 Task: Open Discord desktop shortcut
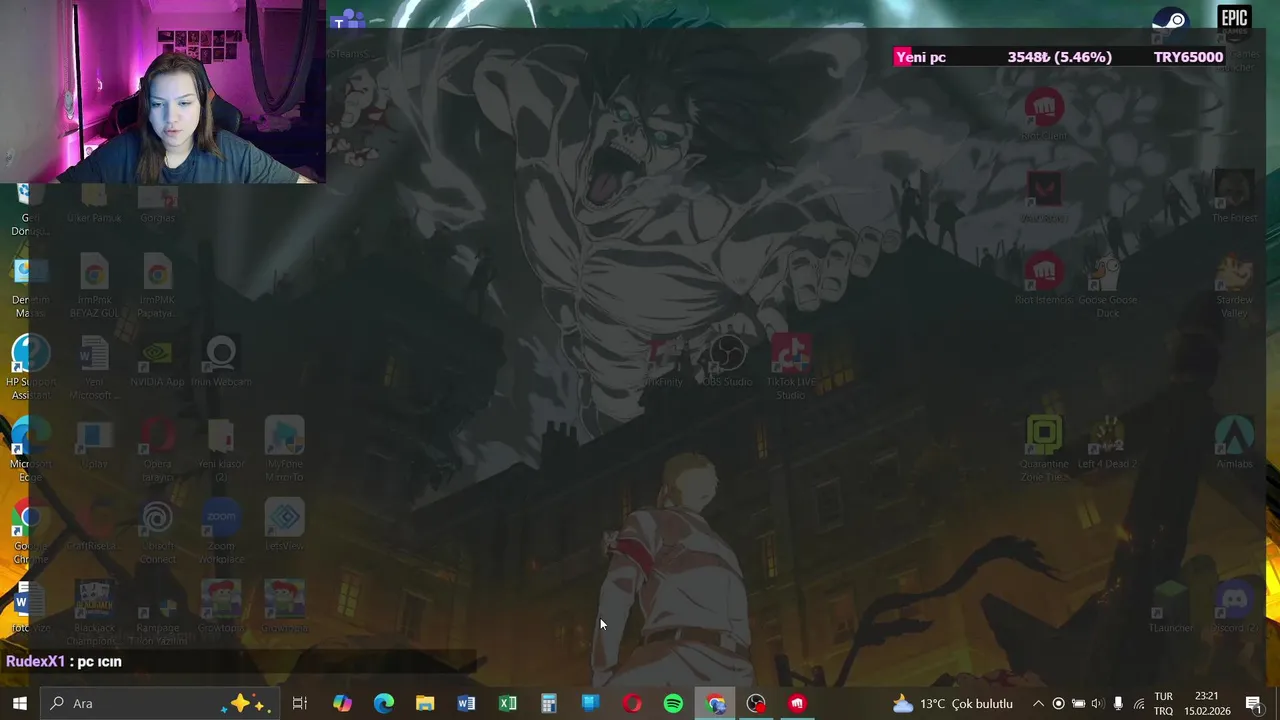point(1234,609)
